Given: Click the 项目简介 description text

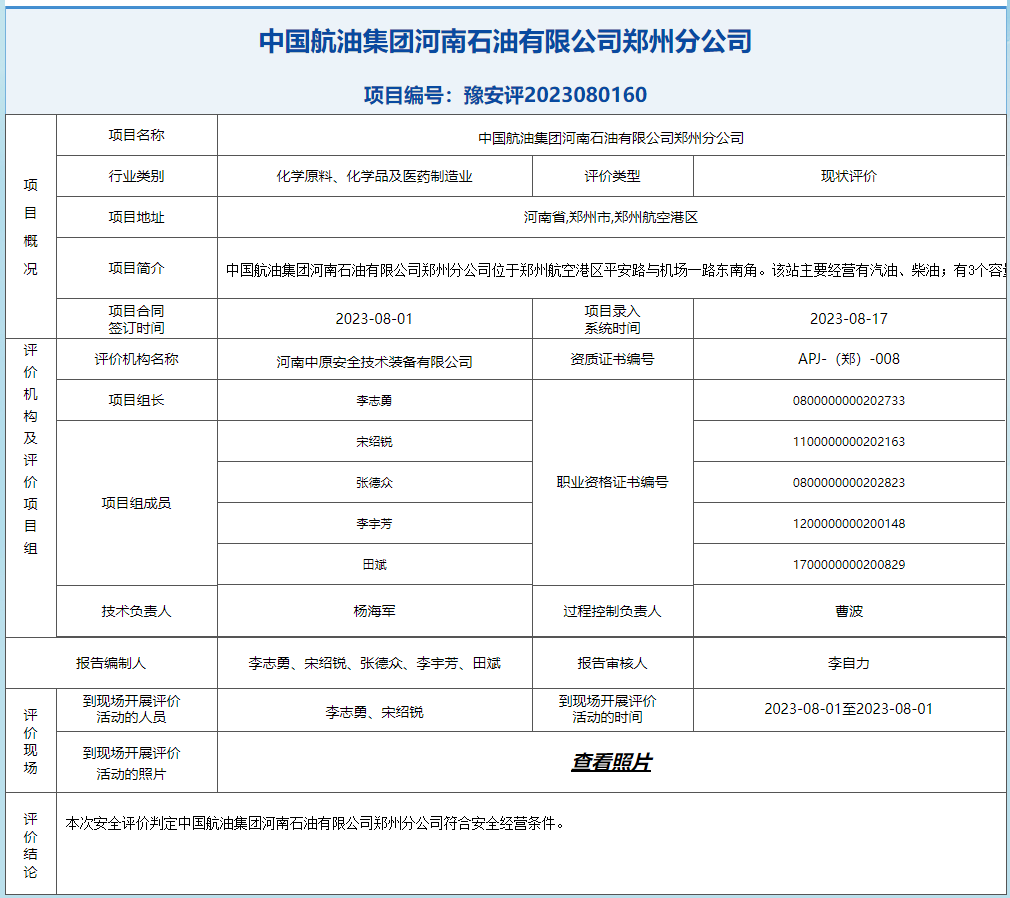Looking at the screenshot, I should click(610, 269).
